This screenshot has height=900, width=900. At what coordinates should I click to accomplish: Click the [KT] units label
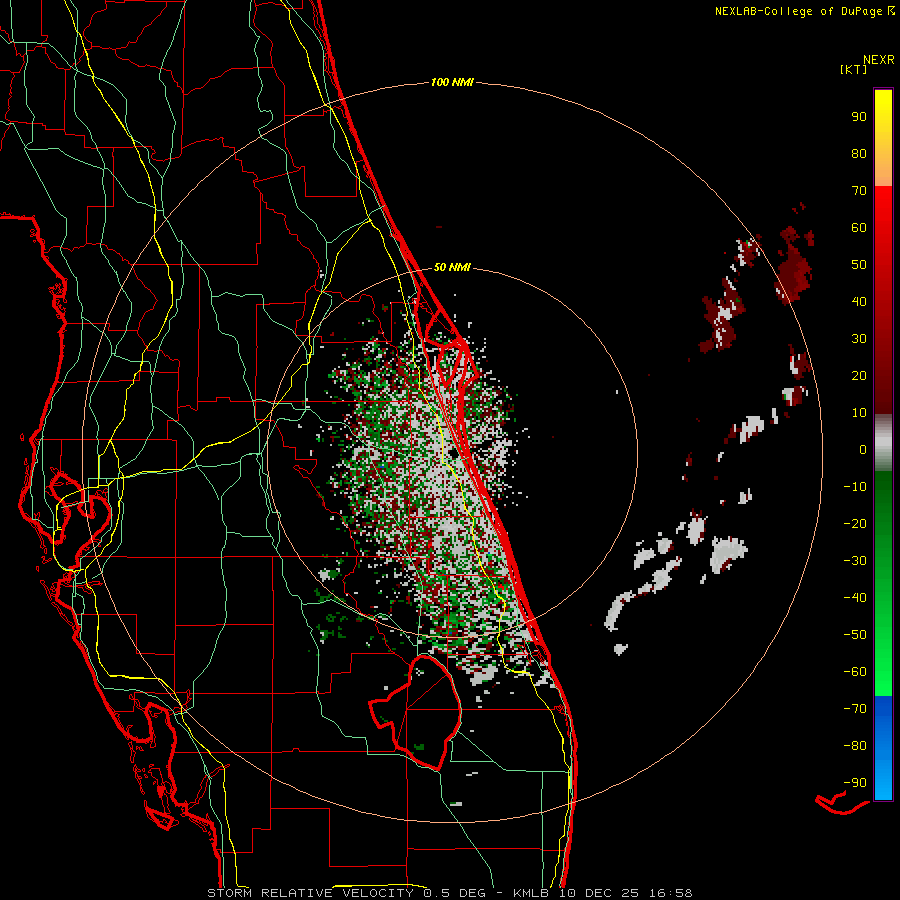[853, 69]
